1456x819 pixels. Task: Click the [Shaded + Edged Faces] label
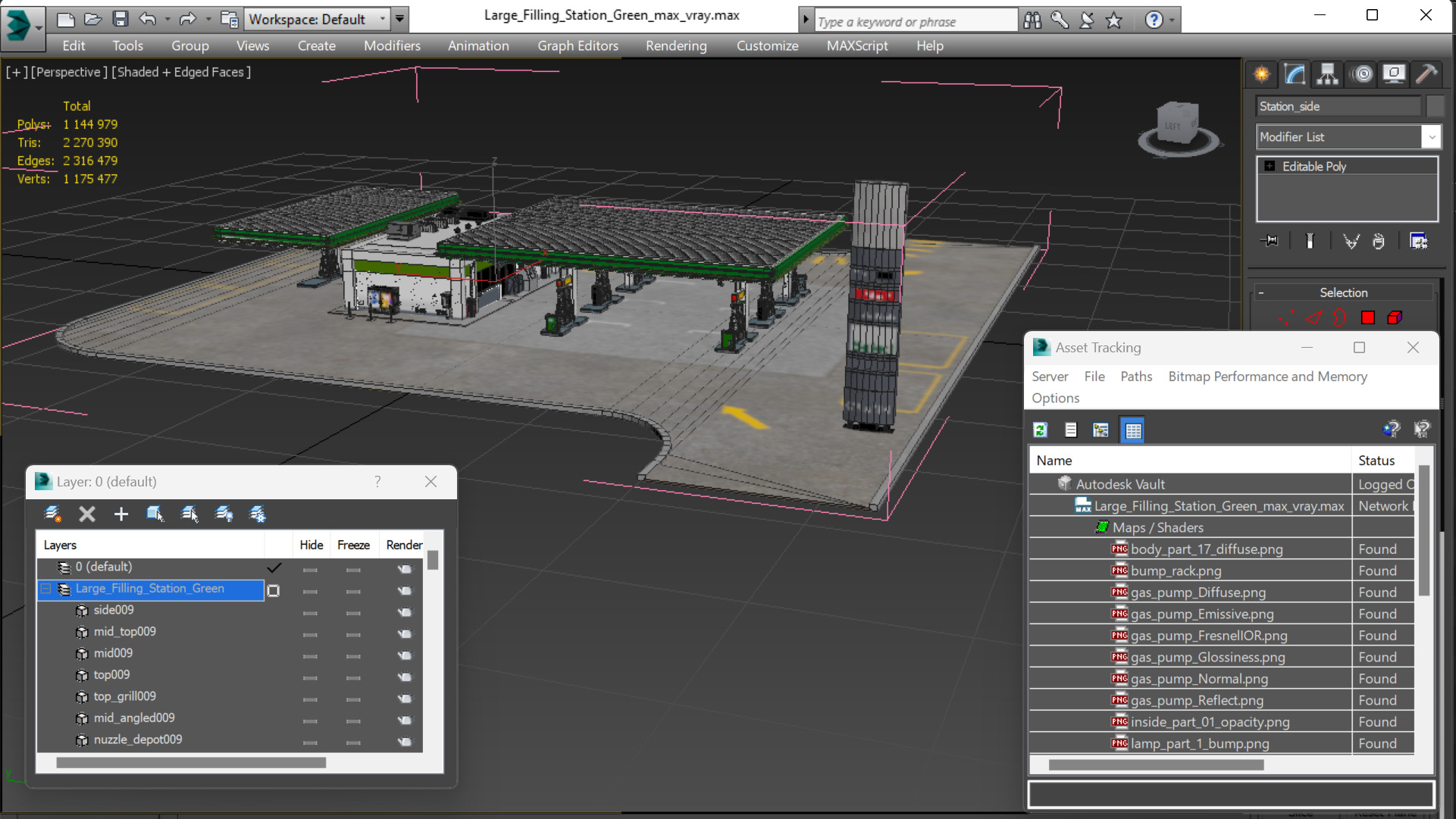coord(181,72)
